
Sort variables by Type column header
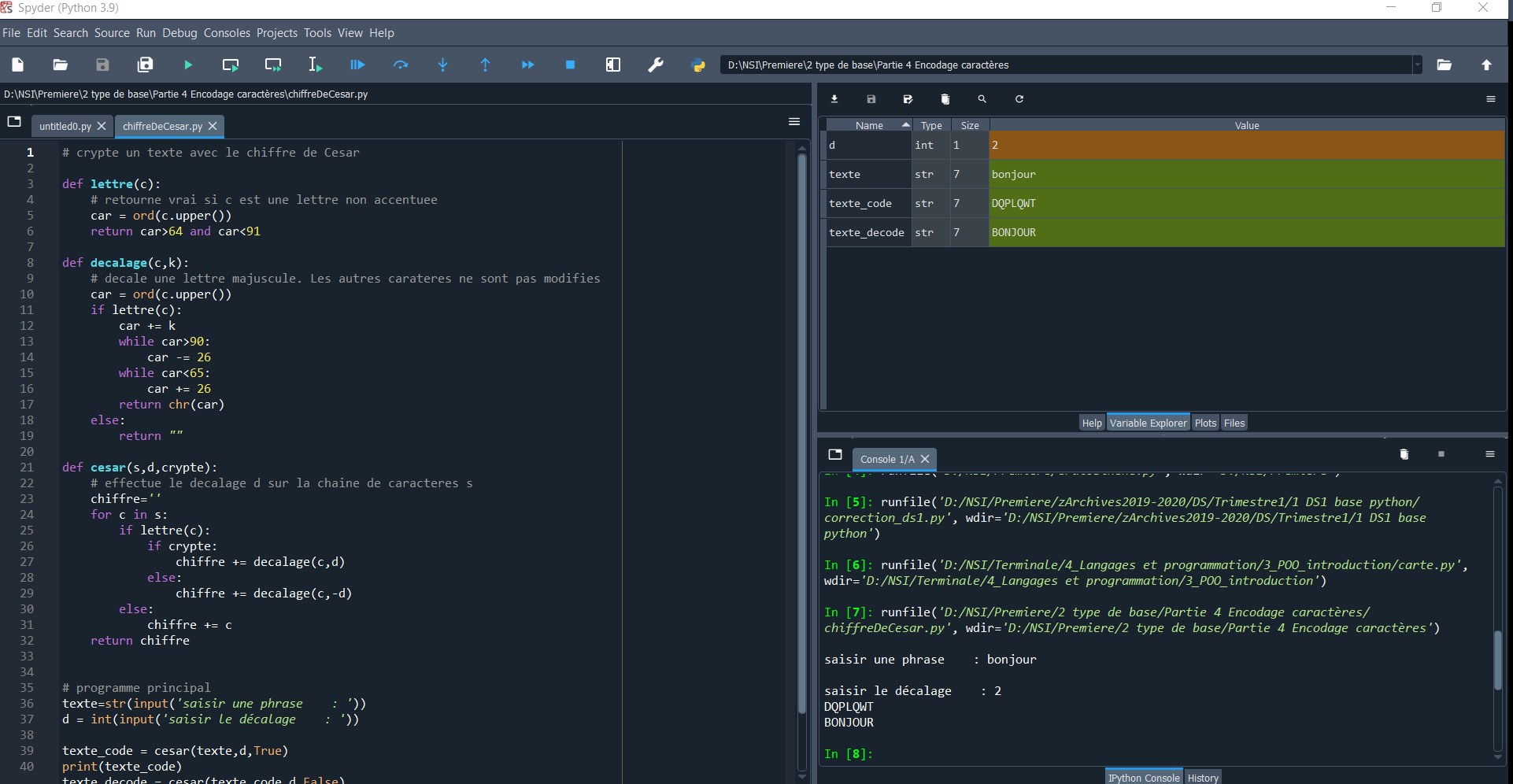(x=932, y=125)
